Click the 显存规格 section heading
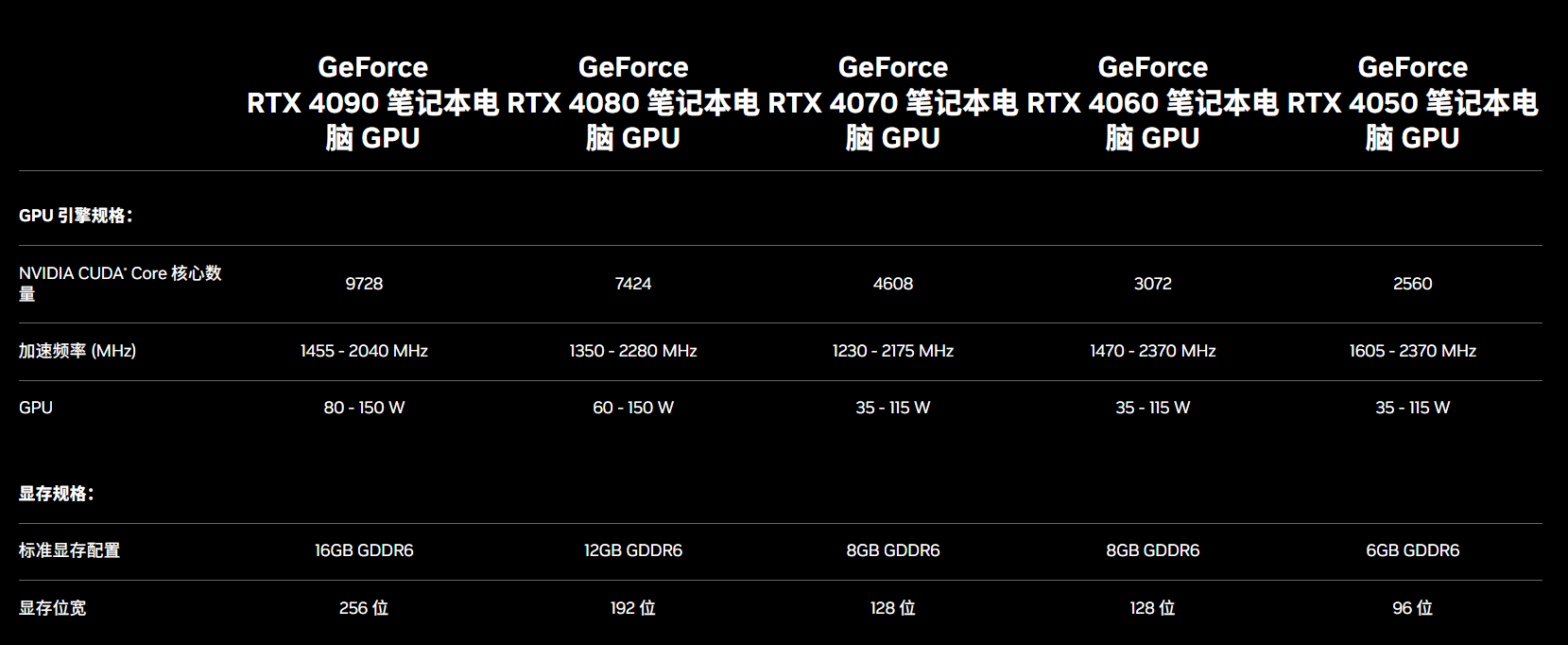Image resolution: width=1568 pixels, height=645 pixels. pyautogui.click(x=56, y=494)
